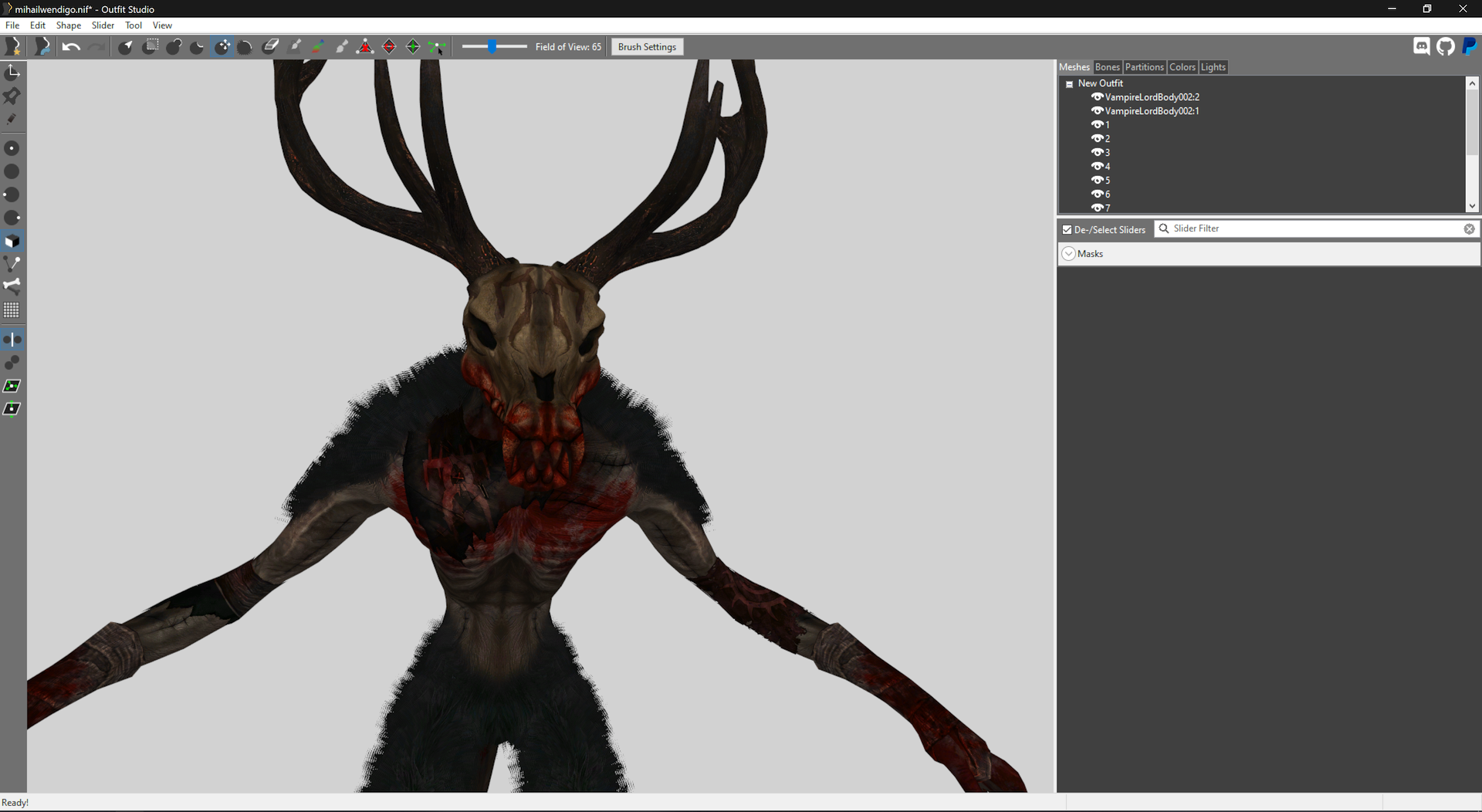1482x812 pixels.
Task: Toggle visibility eye of mesh 6
Action: tap(1097, 194)
